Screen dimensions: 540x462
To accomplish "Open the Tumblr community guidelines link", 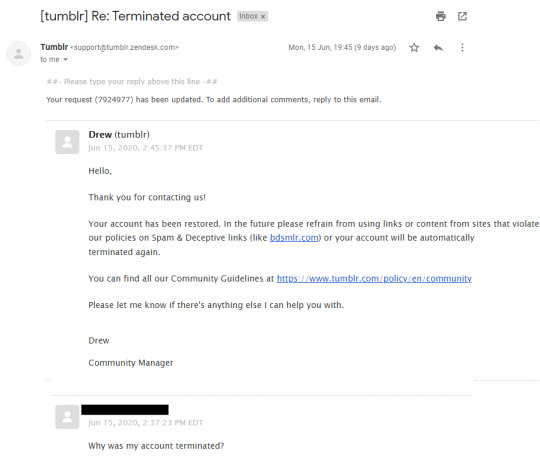I will [x=374, y=279].
